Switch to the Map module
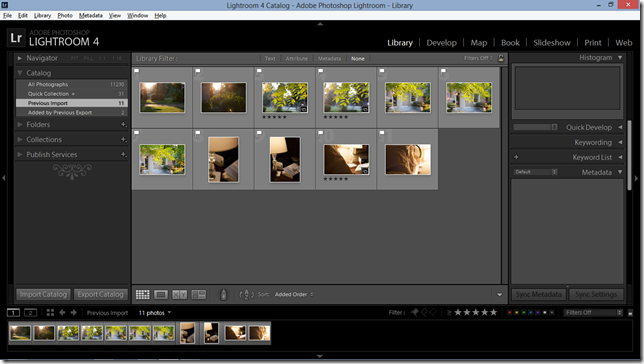The width and height of the screenshot is (644, 364). 479,43
